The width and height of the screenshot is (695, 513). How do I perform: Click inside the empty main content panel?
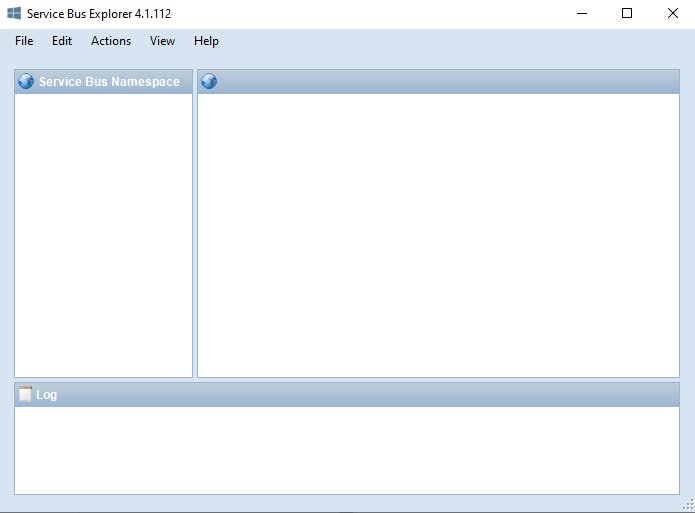click(x=438, y=235)
